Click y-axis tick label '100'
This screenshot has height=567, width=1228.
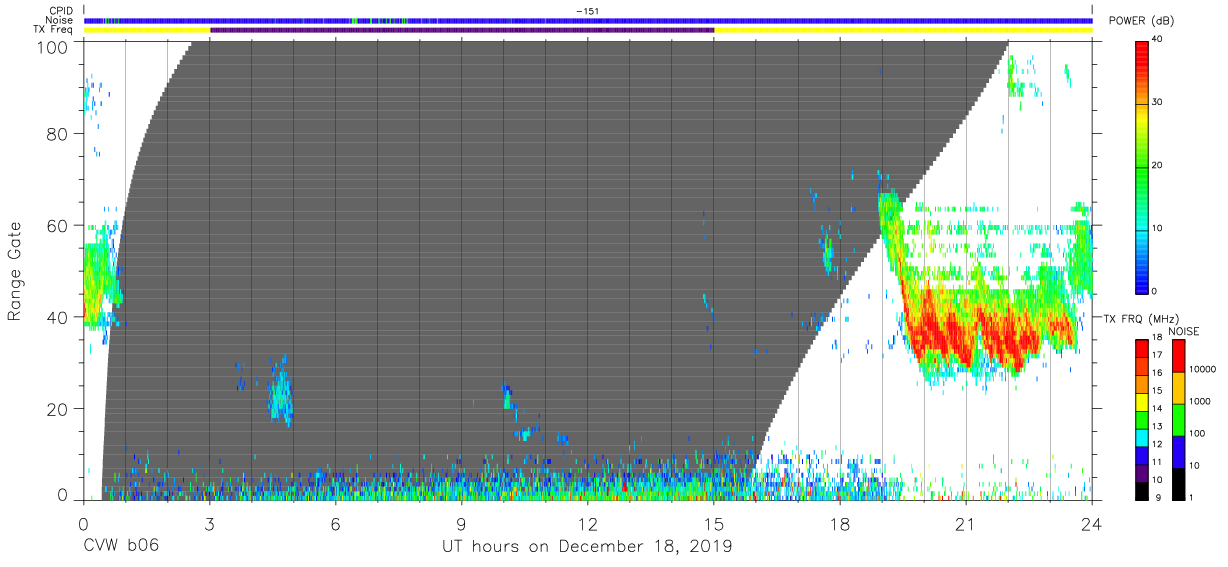click(54, 47)
